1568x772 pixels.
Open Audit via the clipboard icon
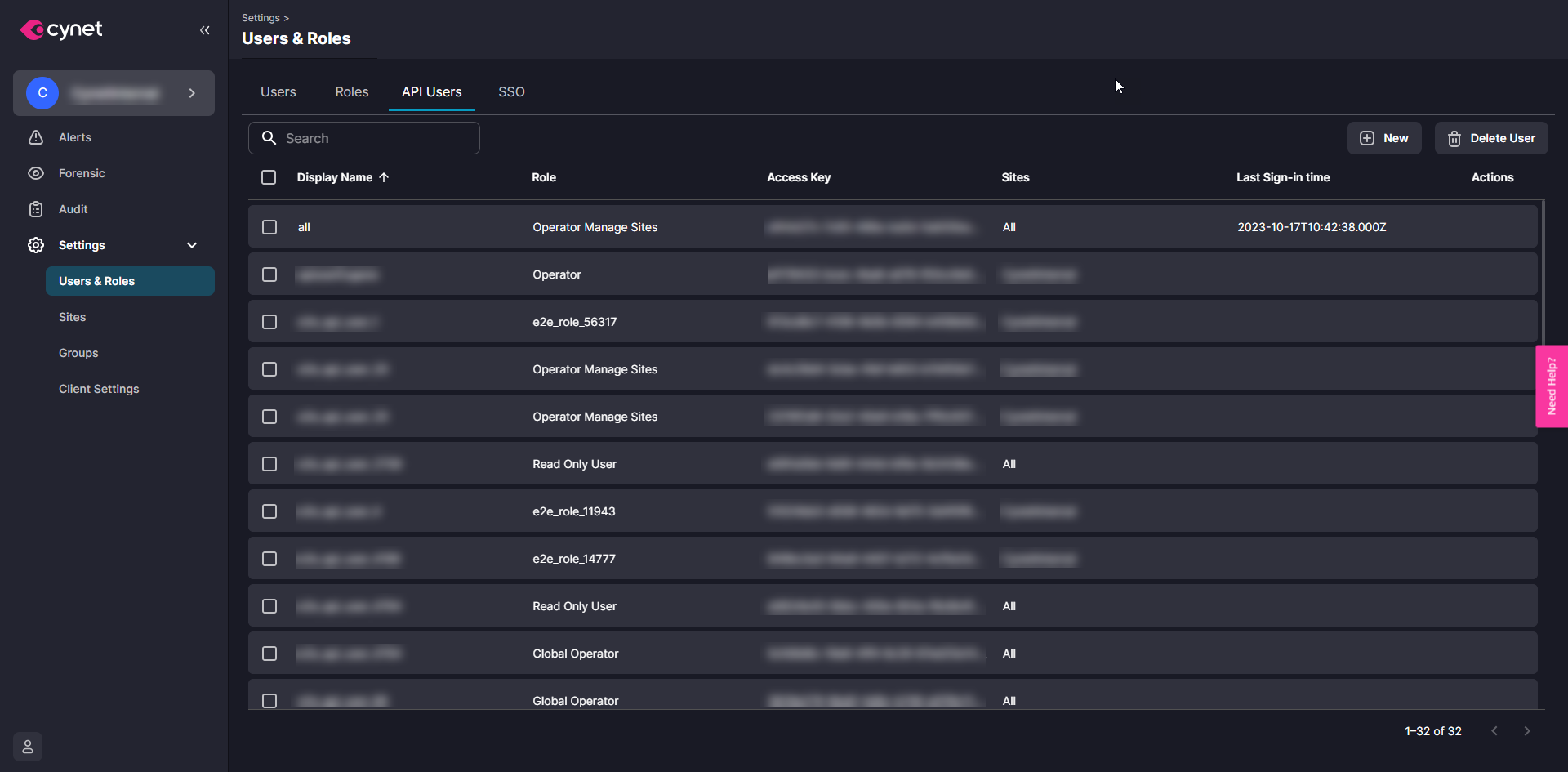tap(36, 209)
